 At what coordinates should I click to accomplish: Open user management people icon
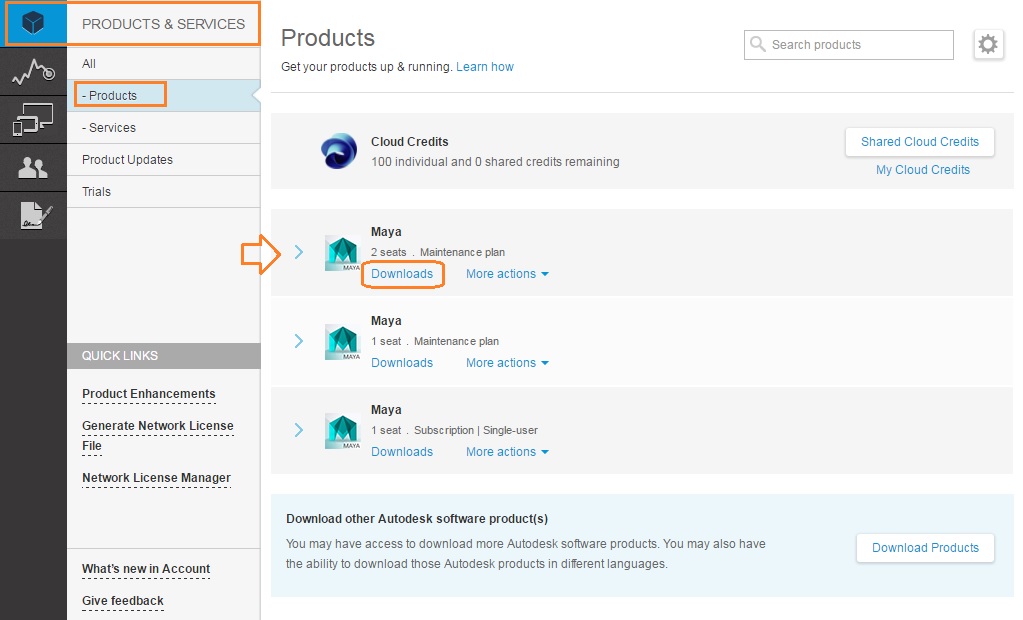point(33,168)
